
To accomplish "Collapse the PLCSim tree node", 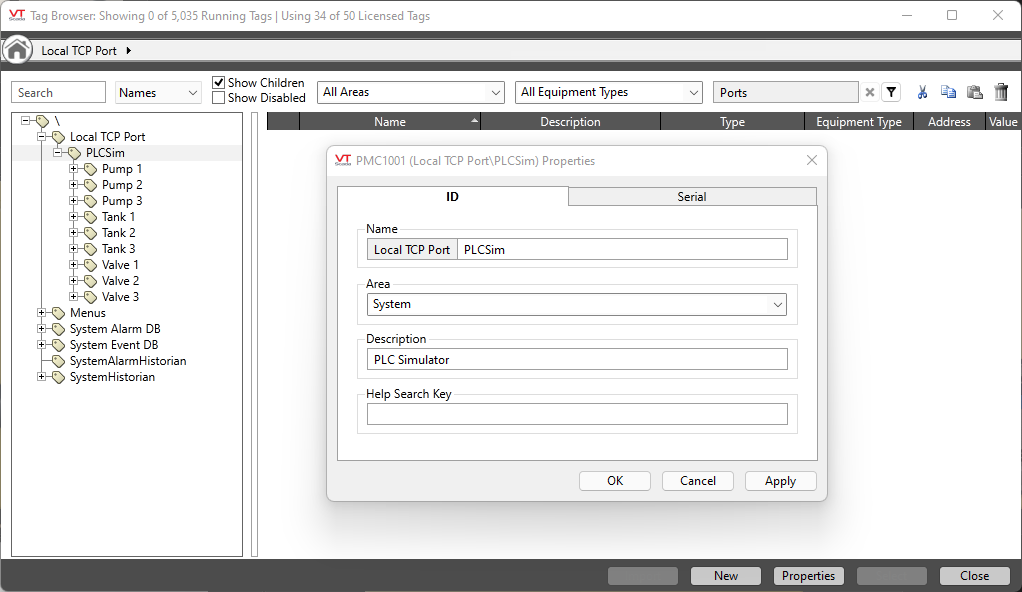I will click(58, 153).
